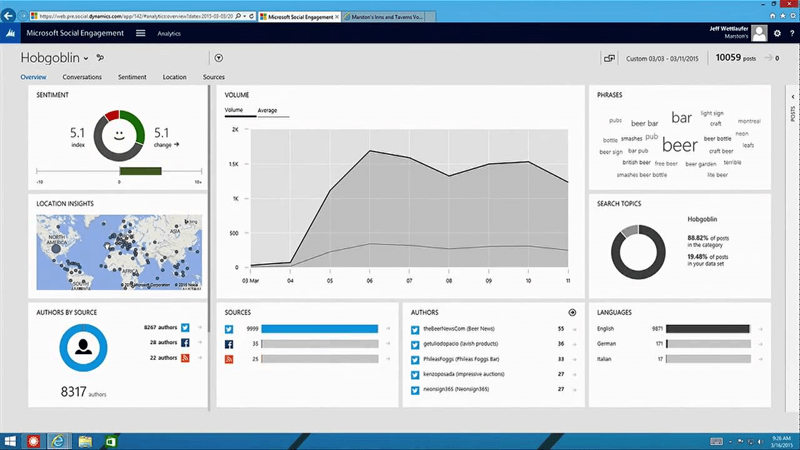Switch to the Location tab
This screenshot has height=450, width=800.
pyautogui.click(x=174, y=77)
